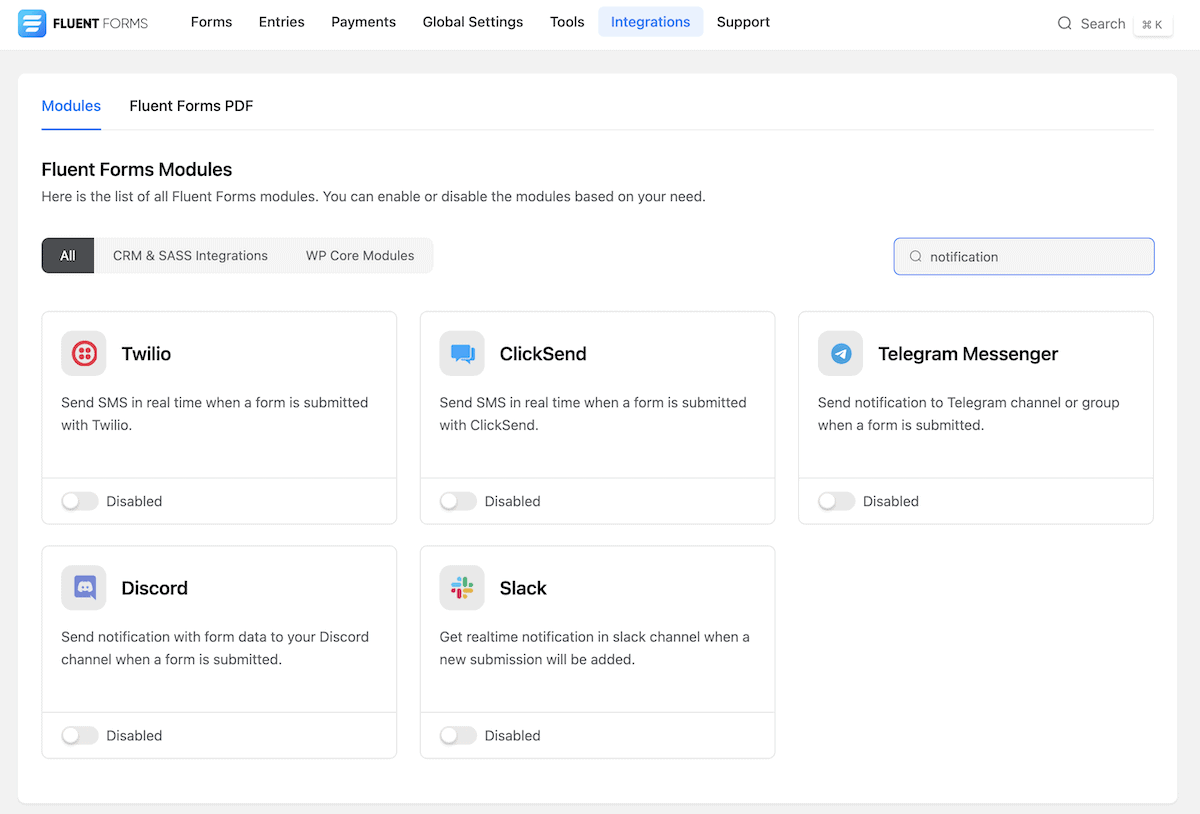Click the Disabled label under Telegram Messenger
The image size is (1200, 814).
coord(891,501)
